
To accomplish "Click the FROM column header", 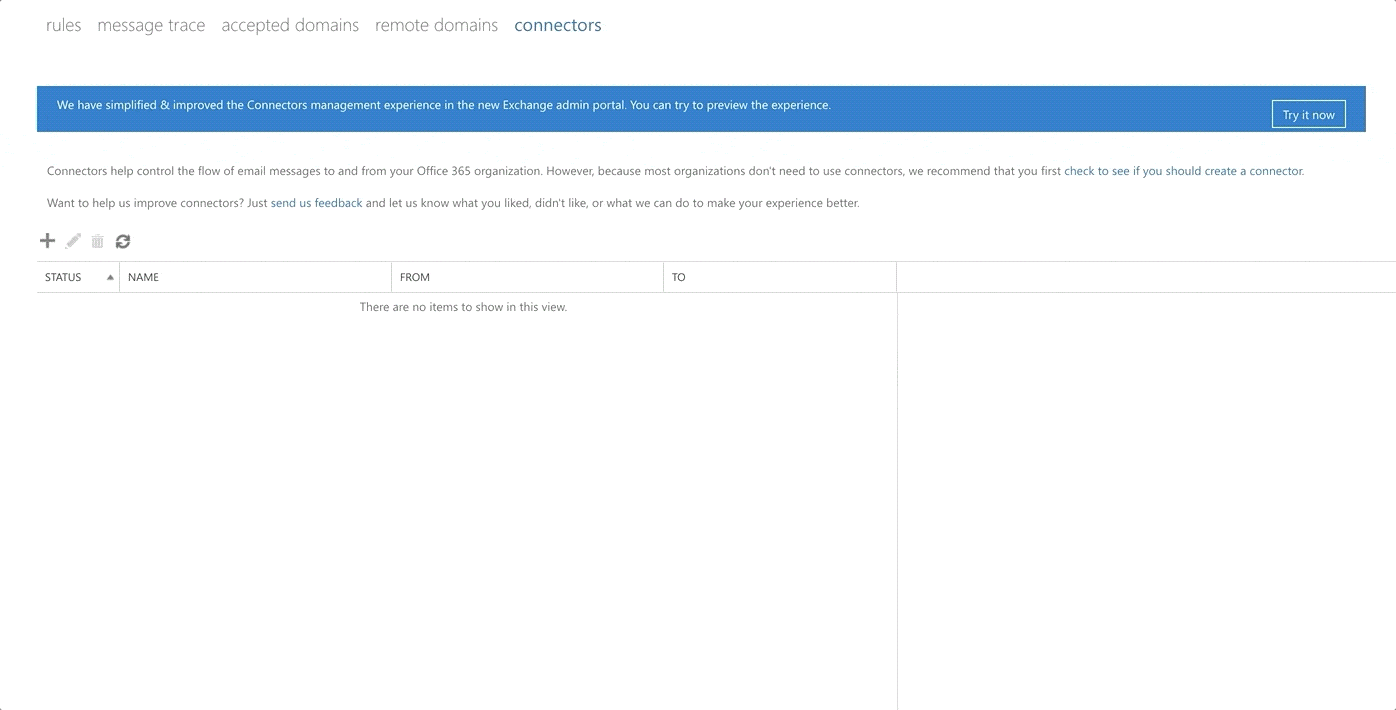I will pos(414,277).
